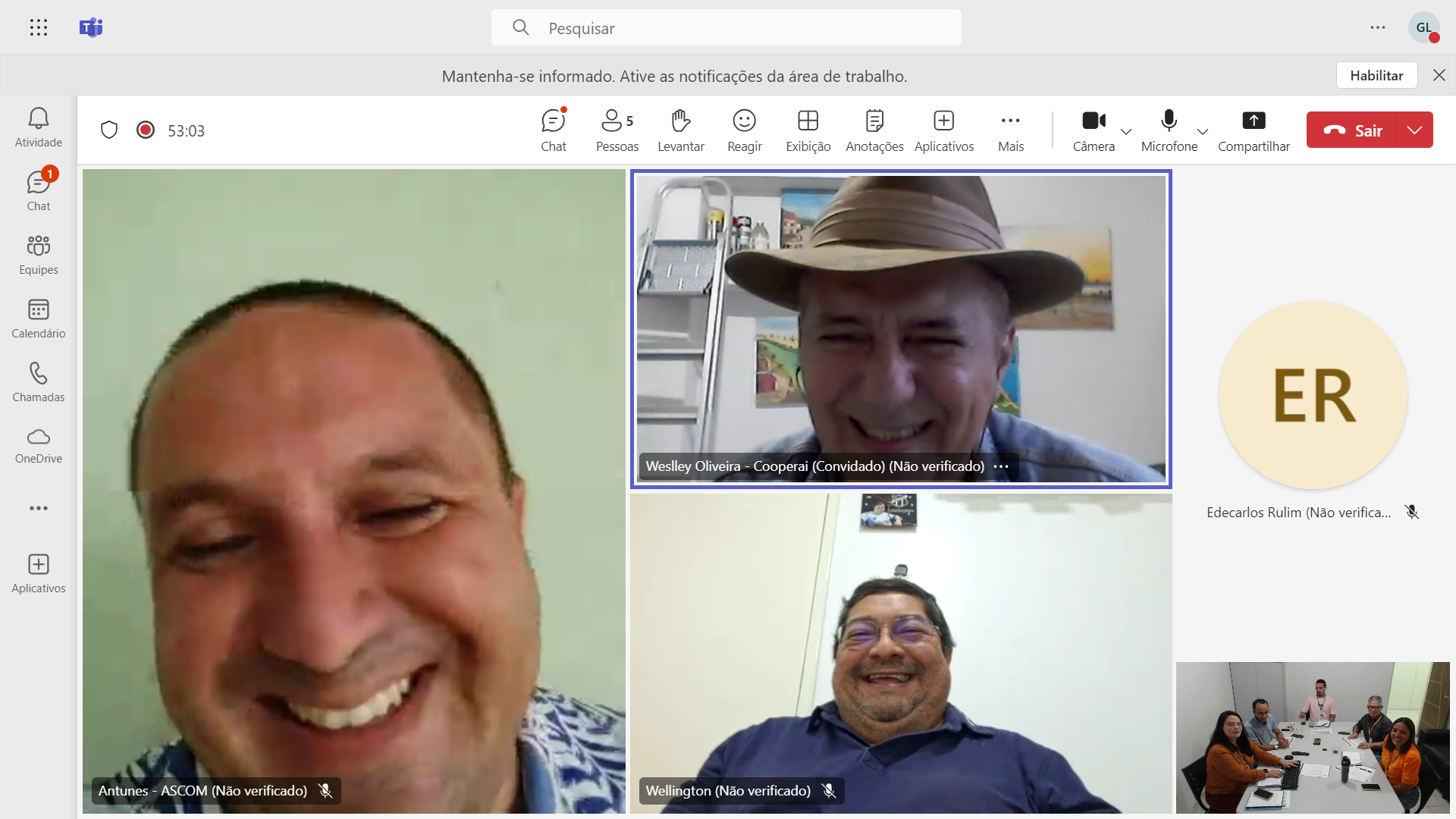Open Equipes in the sidebar
Image resolution: width=1456 pixels, height=819 pixels.
coord(39,255)
